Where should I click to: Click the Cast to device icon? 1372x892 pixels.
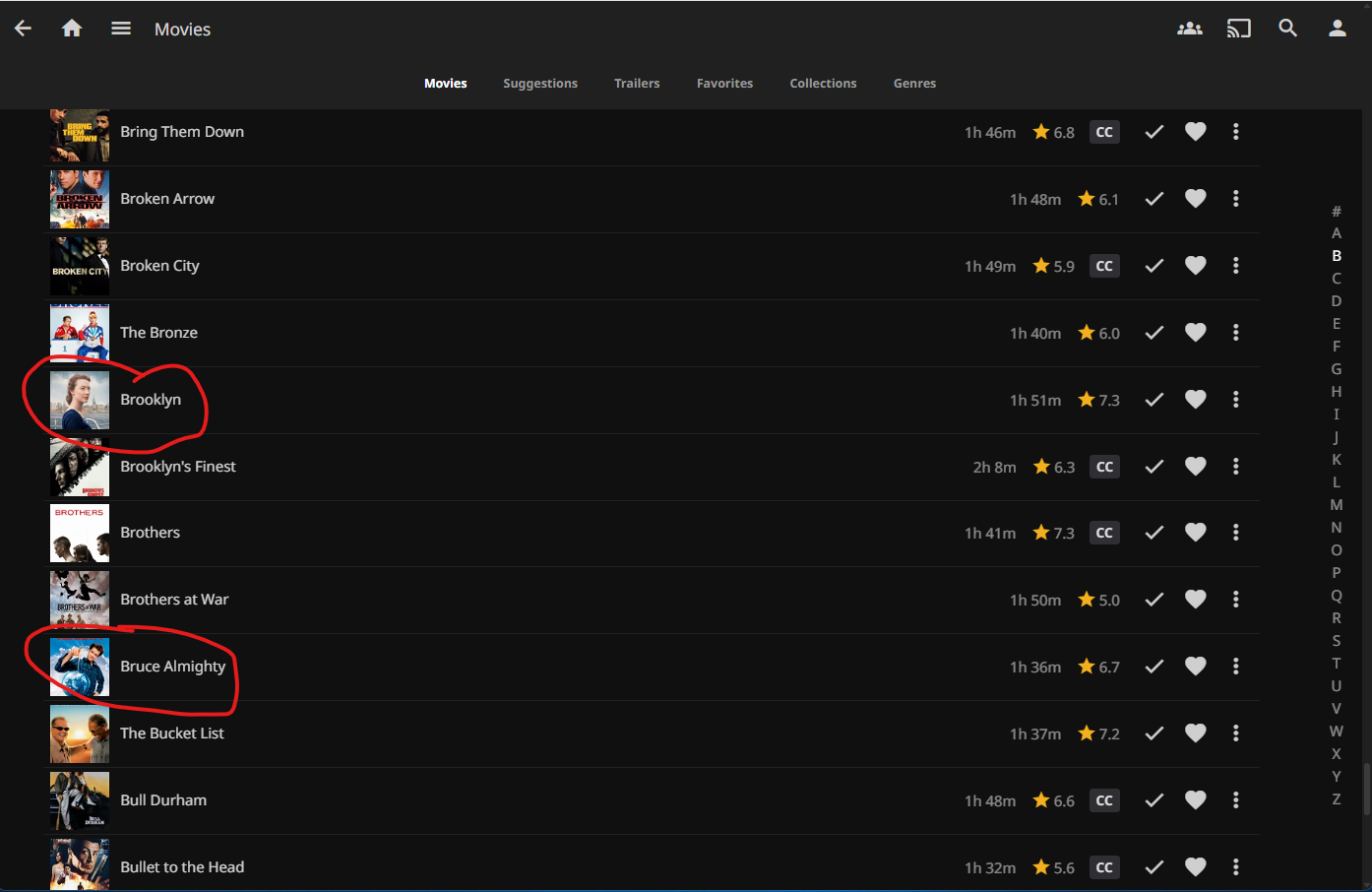coord(1238,29)
